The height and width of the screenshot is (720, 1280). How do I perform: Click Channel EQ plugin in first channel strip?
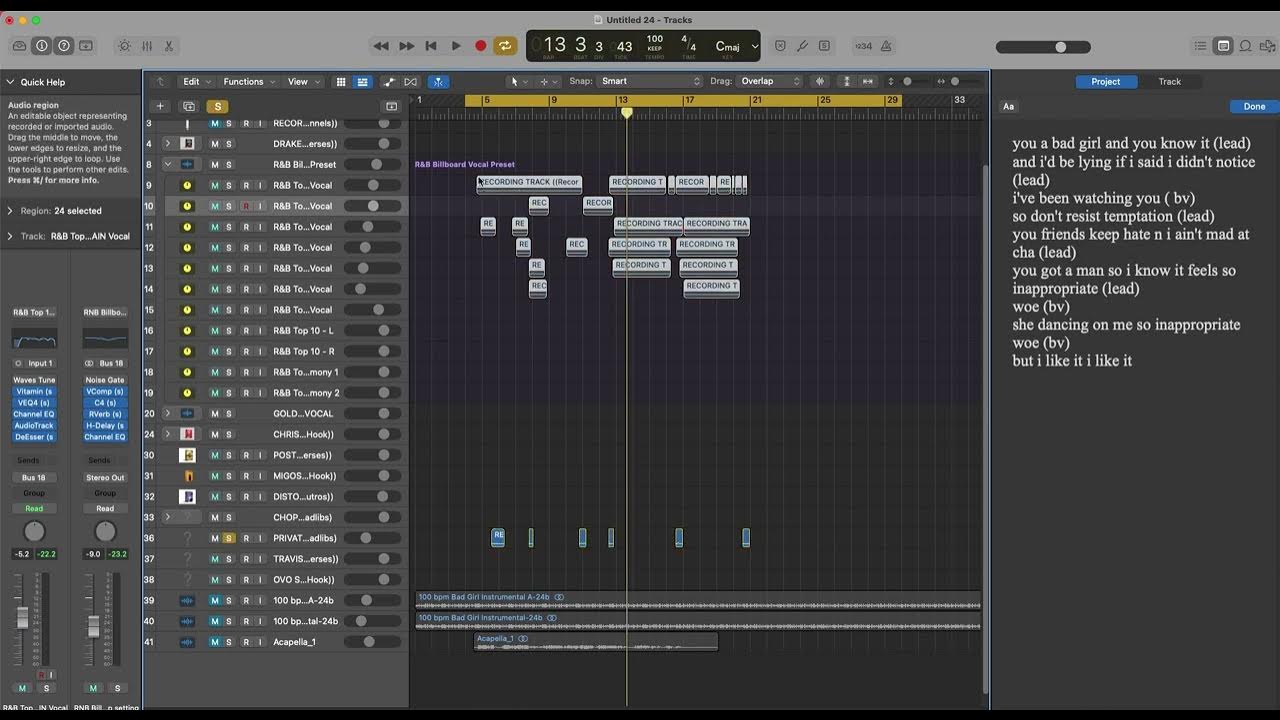[x=34, y=414]
